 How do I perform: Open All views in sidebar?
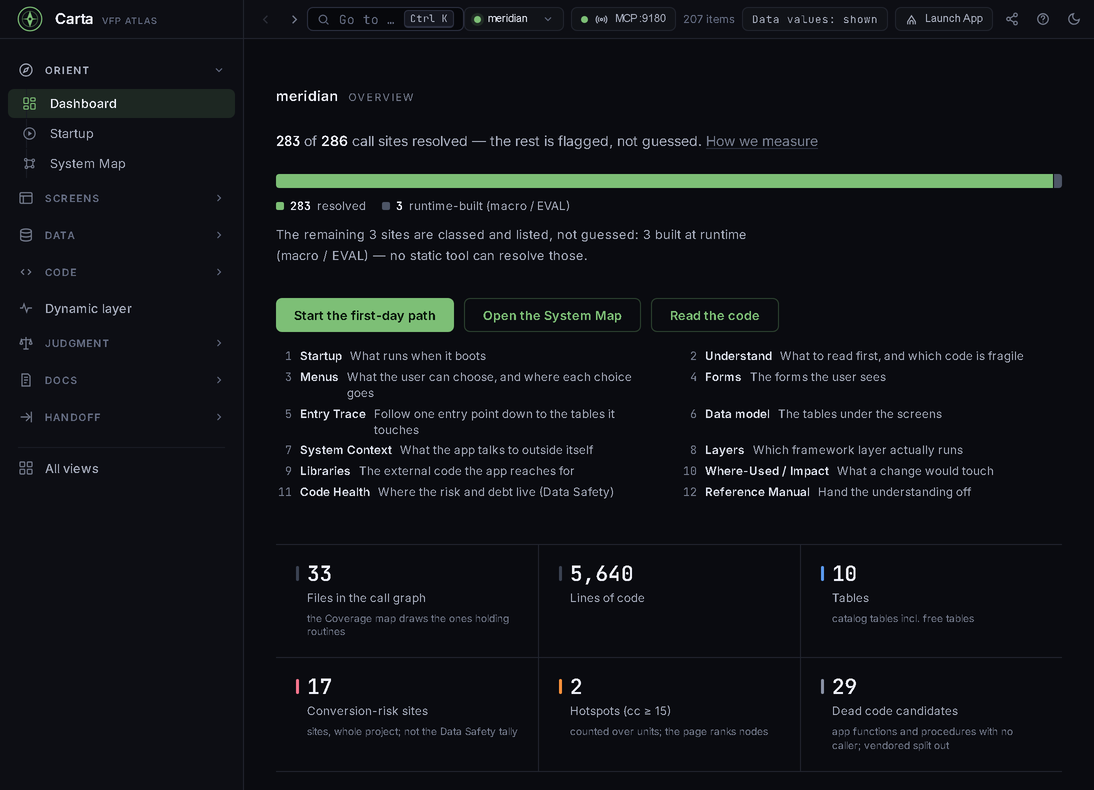click(121, 468)
